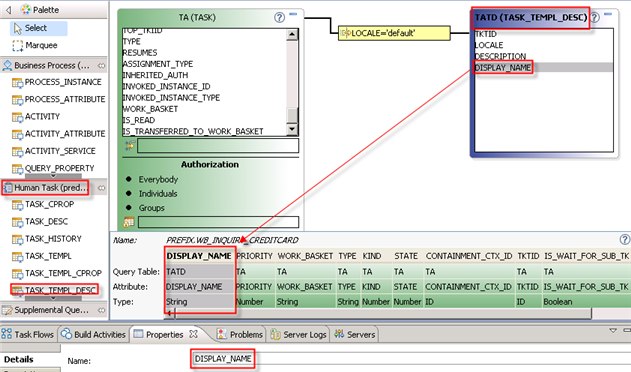Screen dimensions: 631x372
Task: Switch to the Problems tab
Action: 240,335
